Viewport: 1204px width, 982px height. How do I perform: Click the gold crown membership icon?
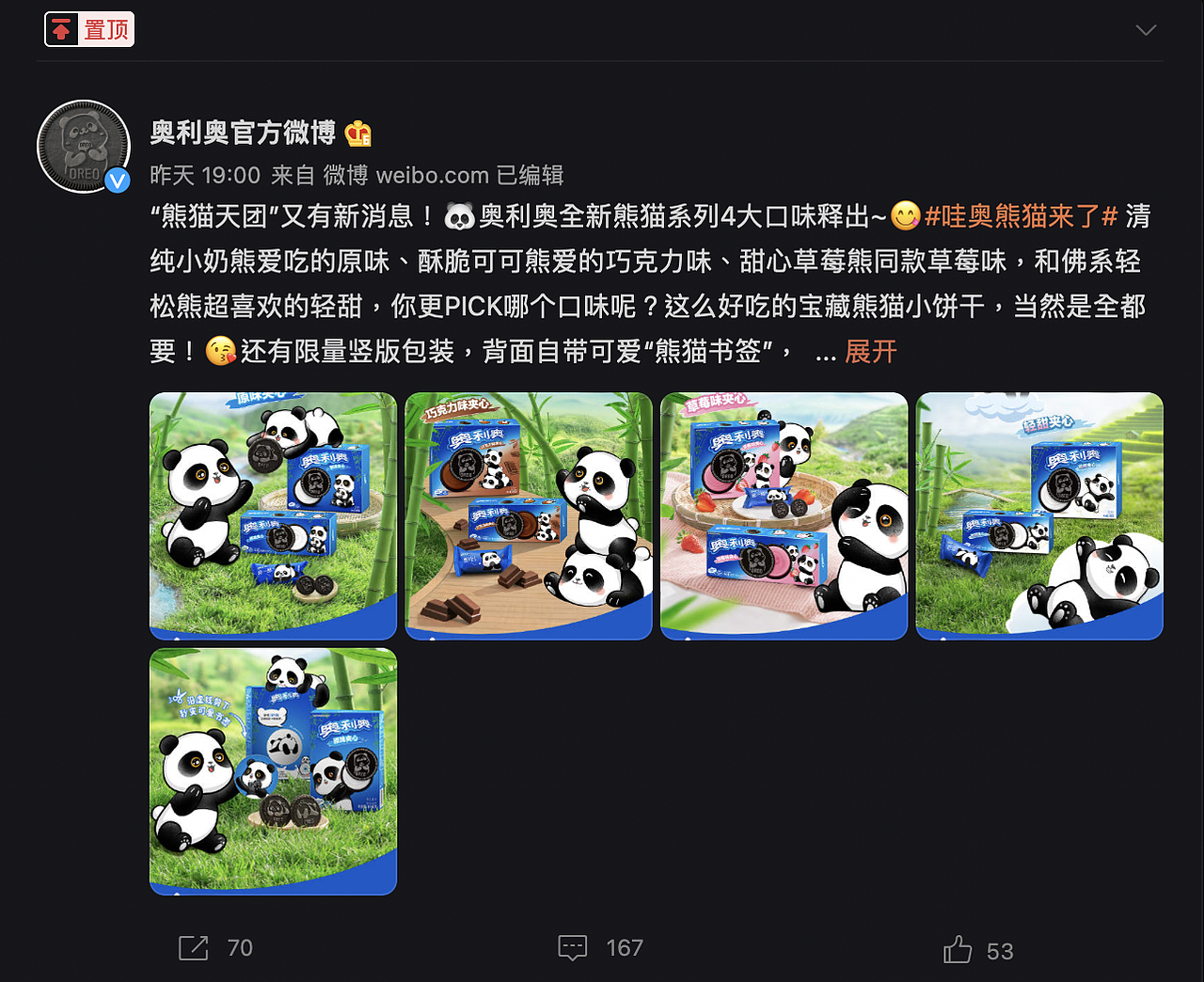[x=358, y=135]
